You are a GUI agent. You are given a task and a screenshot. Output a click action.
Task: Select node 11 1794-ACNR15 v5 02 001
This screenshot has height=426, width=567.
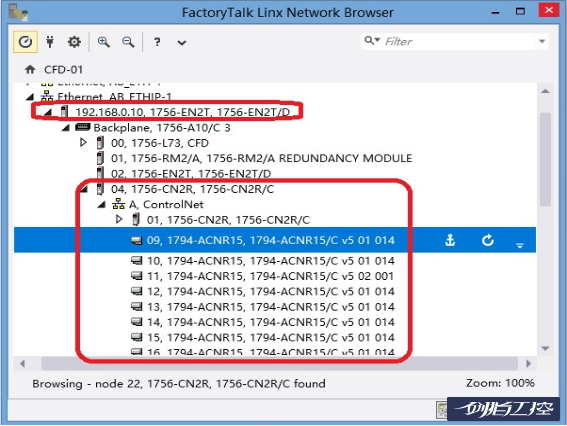pos(263,276)
